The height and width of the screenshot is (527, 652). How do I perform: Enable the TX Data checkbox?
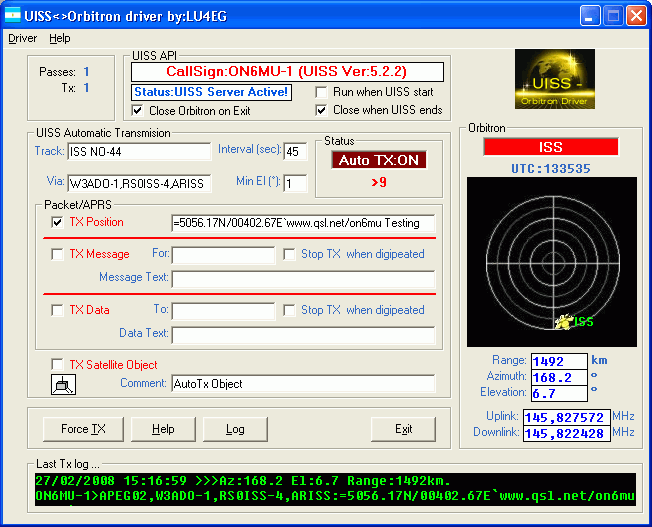[x=57, y=310]
